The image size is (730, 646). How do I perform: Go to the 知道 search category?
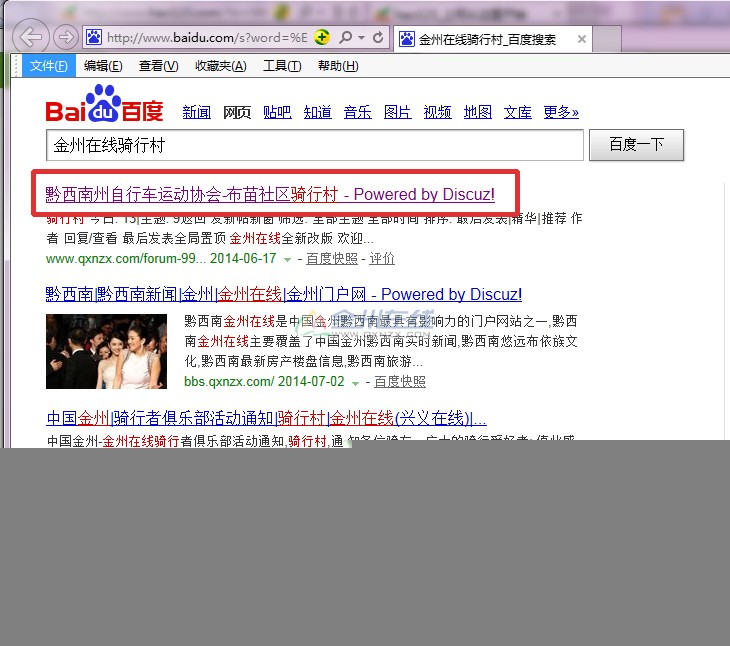318,112
